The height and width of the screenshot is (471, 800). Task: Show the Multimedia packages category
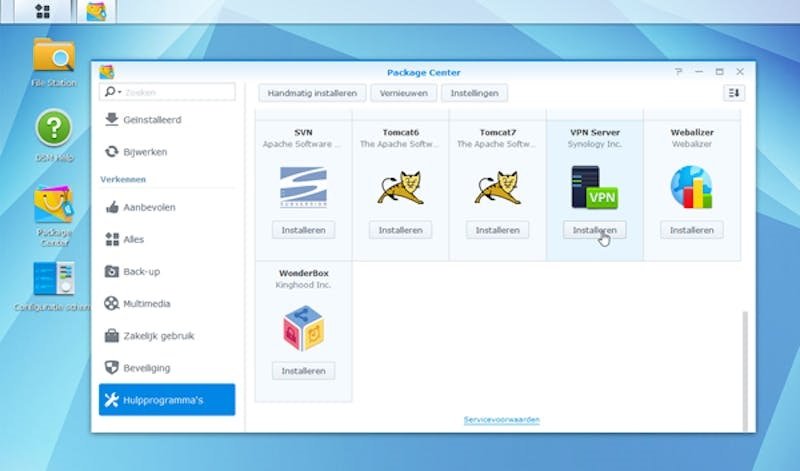[167, 304]
